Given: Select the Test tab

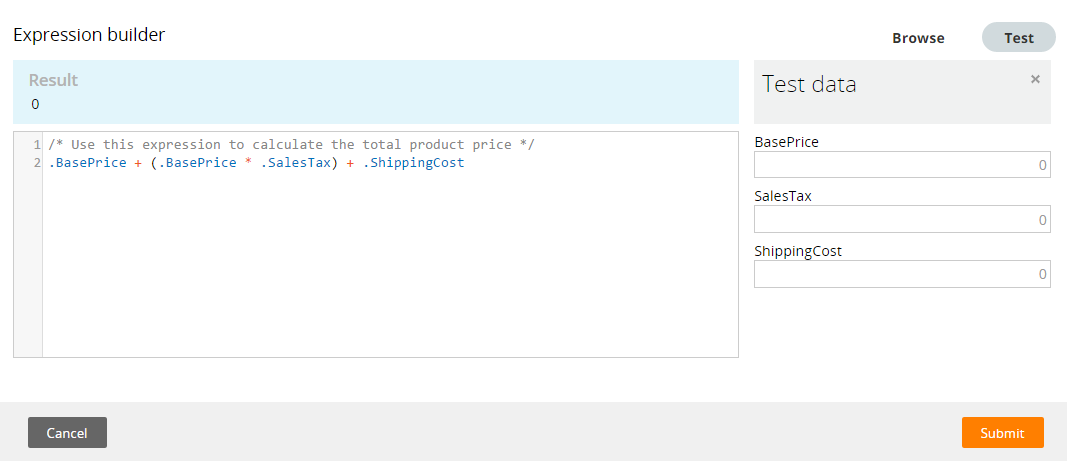Looking at the screenshot, I should click(x=1019, y=37).
